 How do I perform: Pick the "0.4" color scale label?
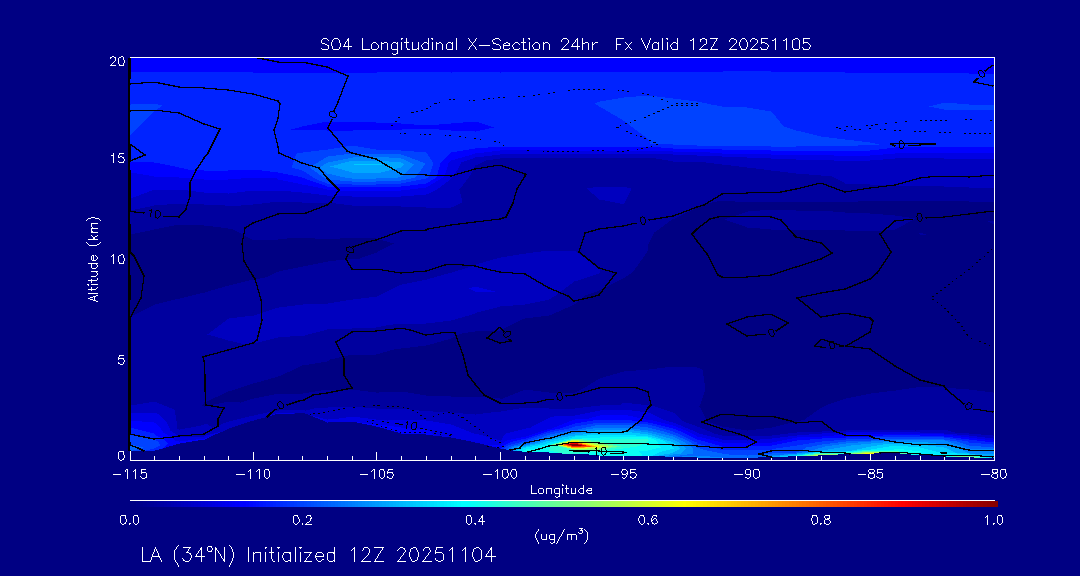point(475,520)
